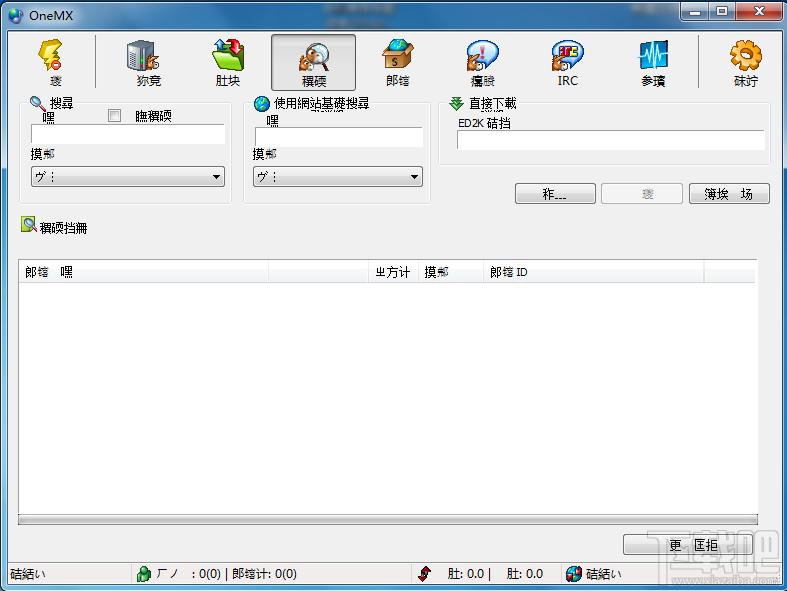The width and height of the screenshot is (787, 591).
Task: Click the second 0.0 transfer speed value
Action: [x=534, y=573]
